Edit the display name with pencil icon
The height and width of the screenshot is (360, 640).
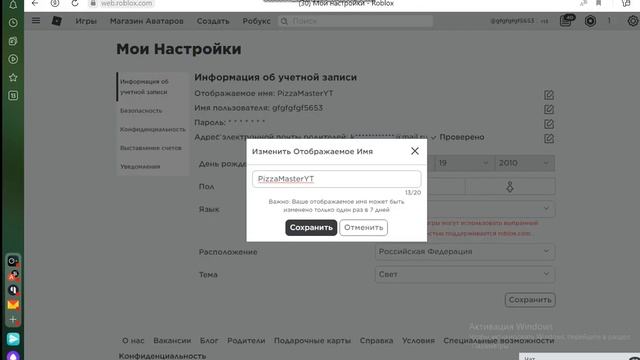[x=549, y=95]
